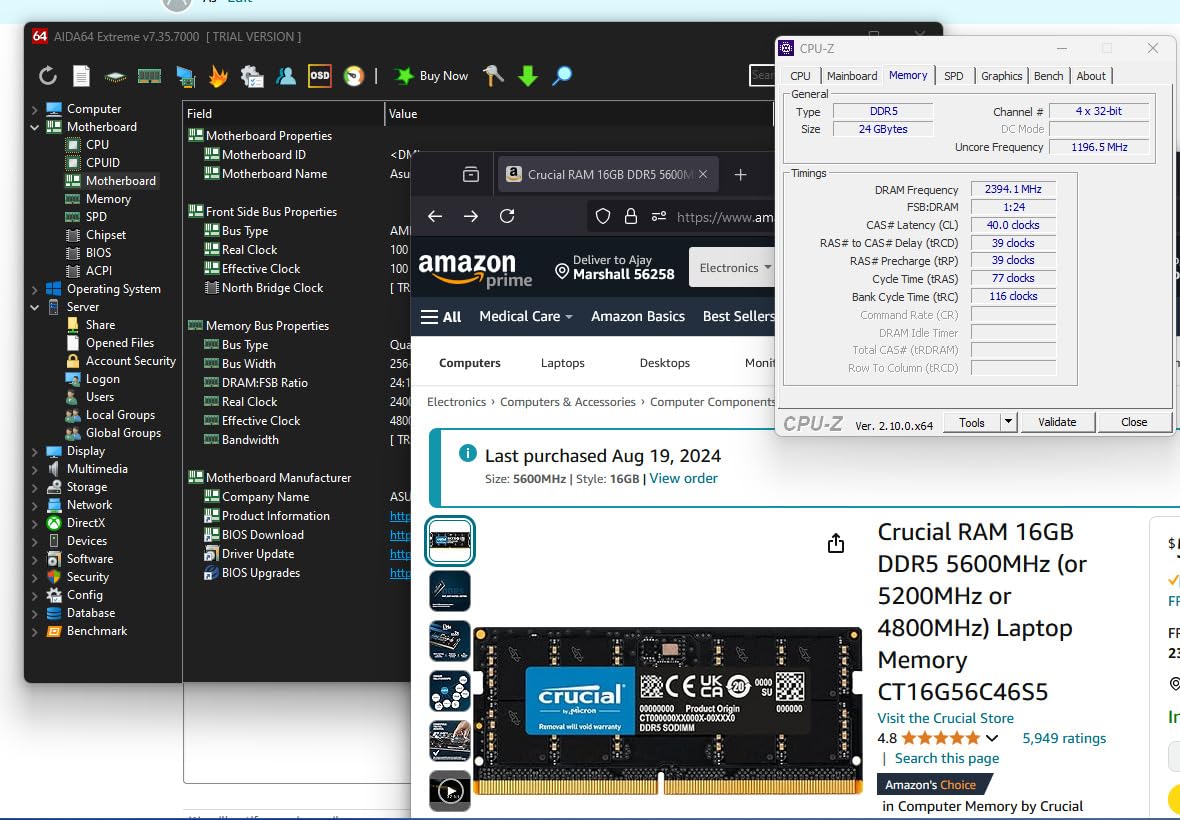Switch to the SPD tab in CPU-Z
Image resolution: width=1180 pixels, height=820 pixels.
pos(953,76)
